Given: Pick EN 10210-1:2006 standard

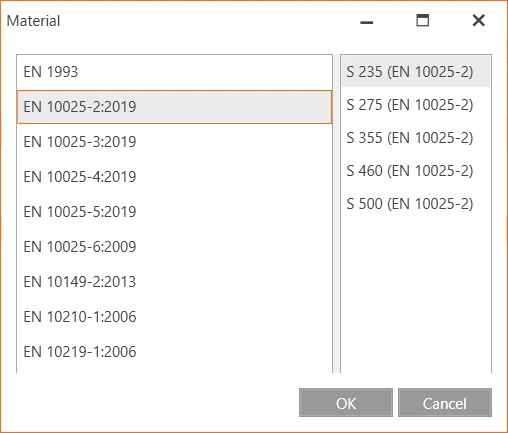Looking at the screenshot, I should 174,317.
